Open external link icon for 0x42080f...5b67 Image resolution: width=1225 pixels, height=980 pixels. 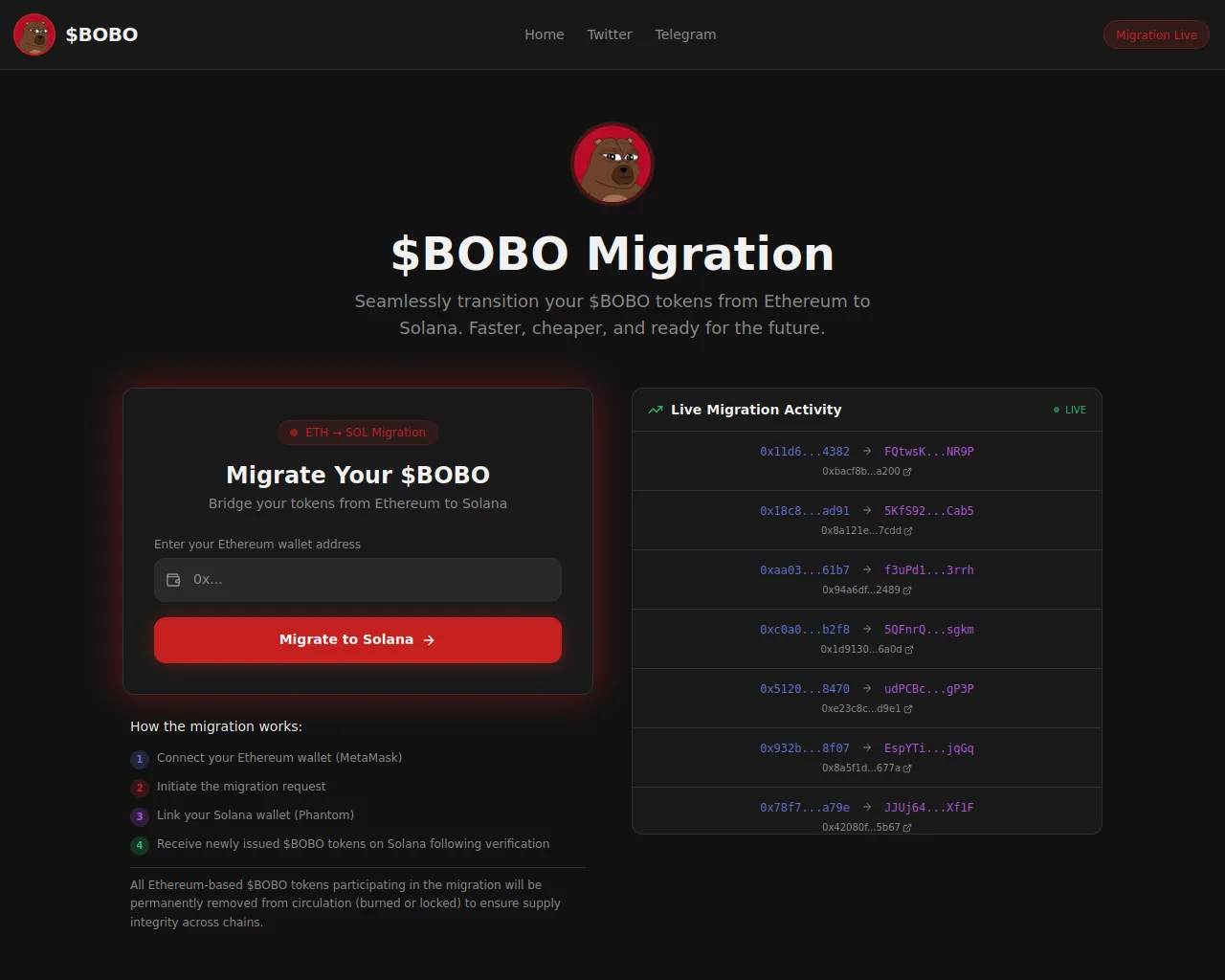click(907, 828)
